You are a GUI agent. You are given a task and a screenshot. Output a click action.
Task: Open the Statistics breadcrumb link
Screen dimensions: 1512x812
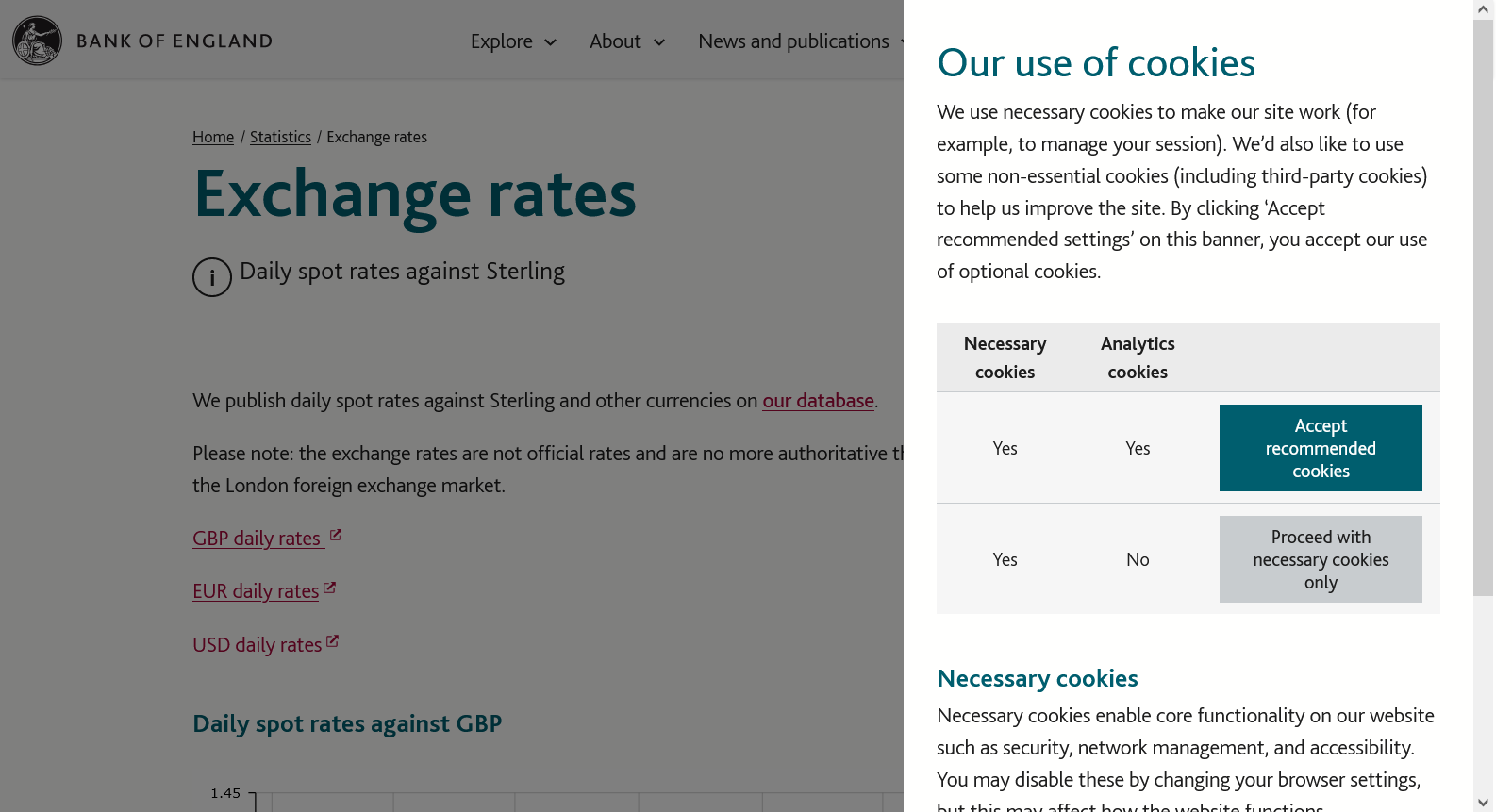[x=280, y=137]
